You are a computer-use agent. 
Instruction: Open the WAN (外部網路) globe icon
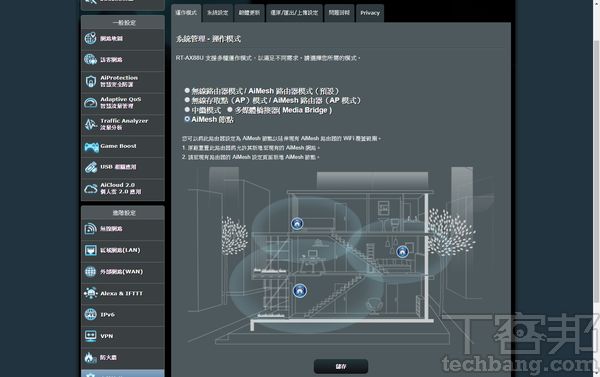click(x=91, y=272)
